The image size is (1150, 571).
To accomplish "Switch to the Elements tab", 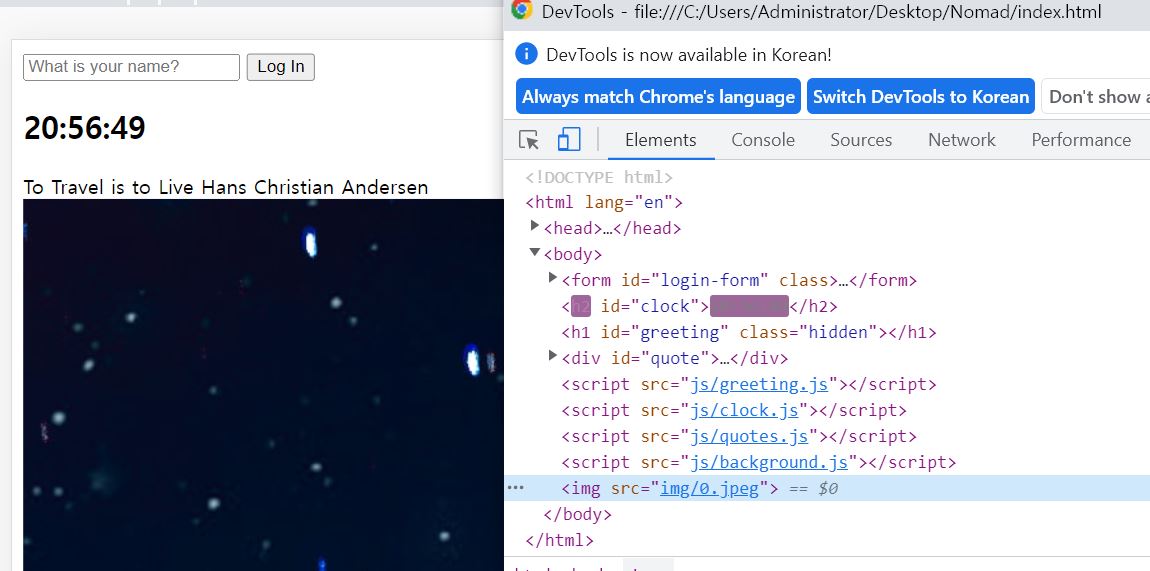I will point(661,140).
